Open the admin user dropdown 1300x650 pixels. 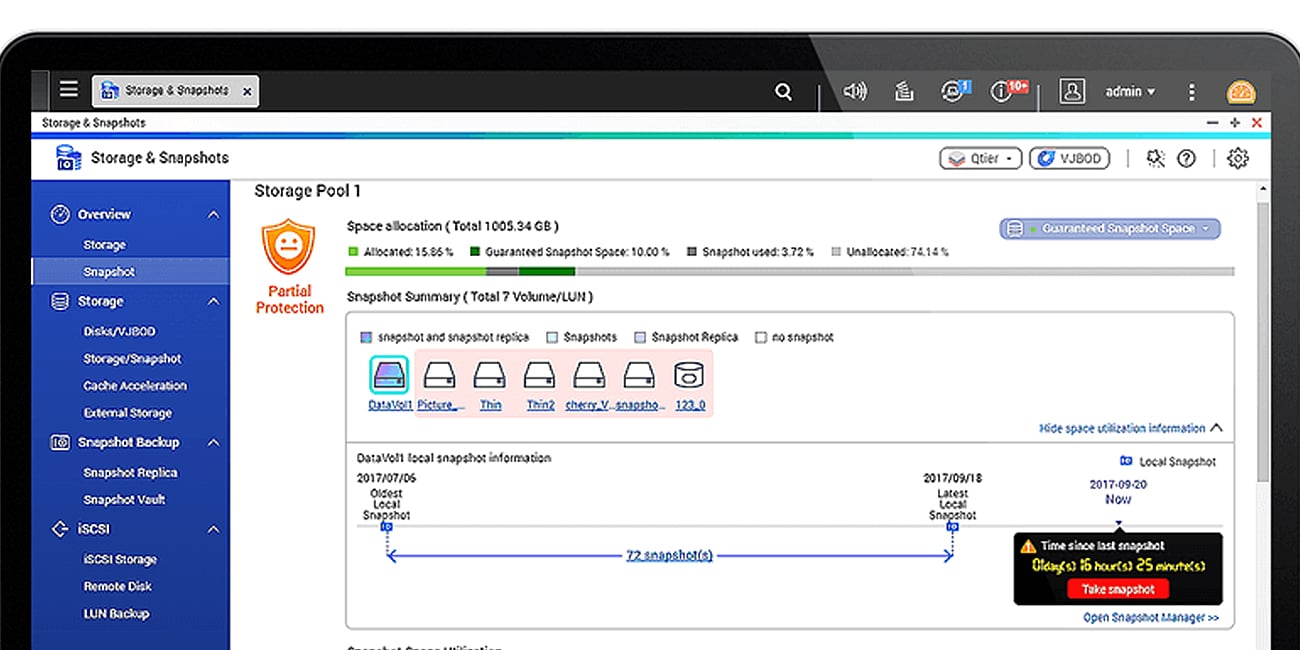[1130, 91]
